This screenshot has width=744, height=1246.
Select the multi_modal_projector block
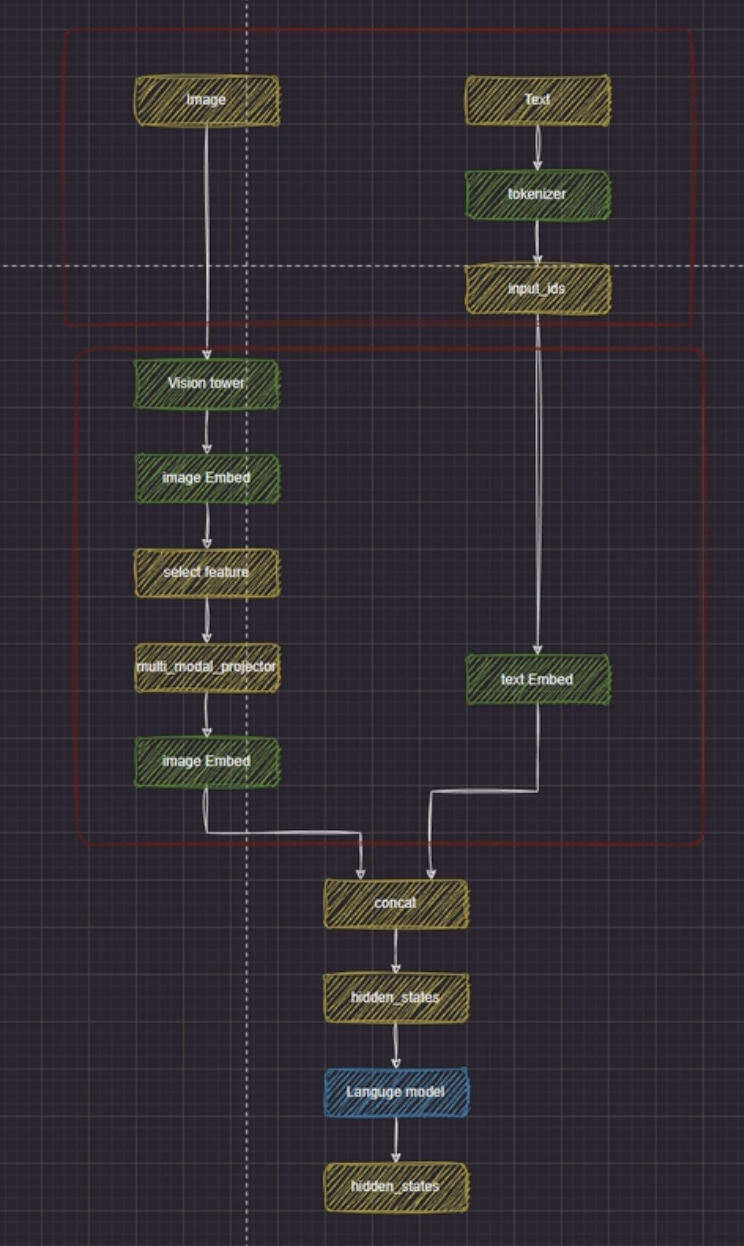[207, 667]
